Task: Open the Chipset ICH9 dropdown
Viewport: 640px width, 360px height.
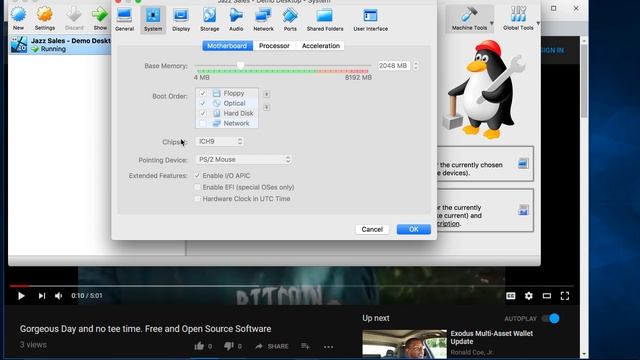Action: pyautogui.click(x=220, y=141)
